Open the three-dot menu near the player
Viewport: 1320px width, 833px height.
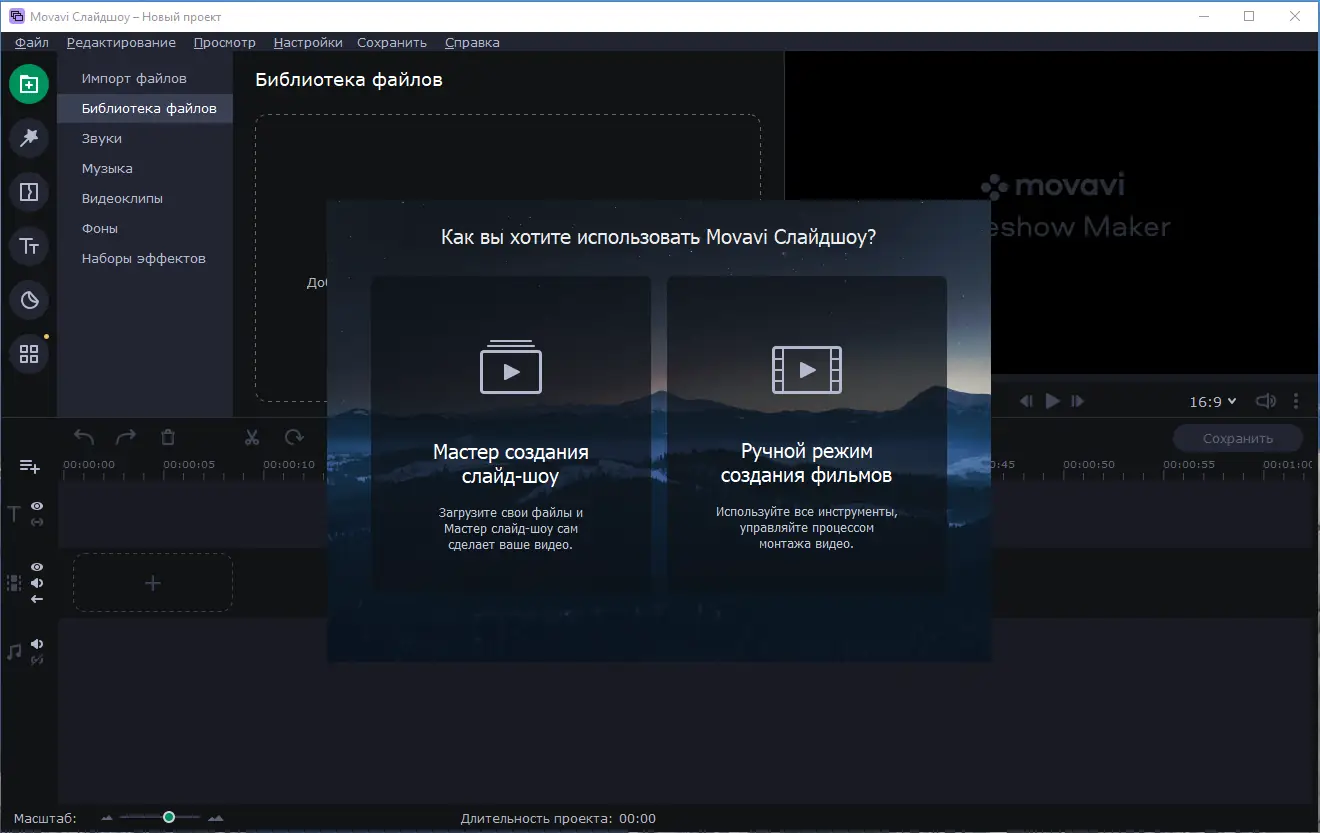tap(1296, 401)
